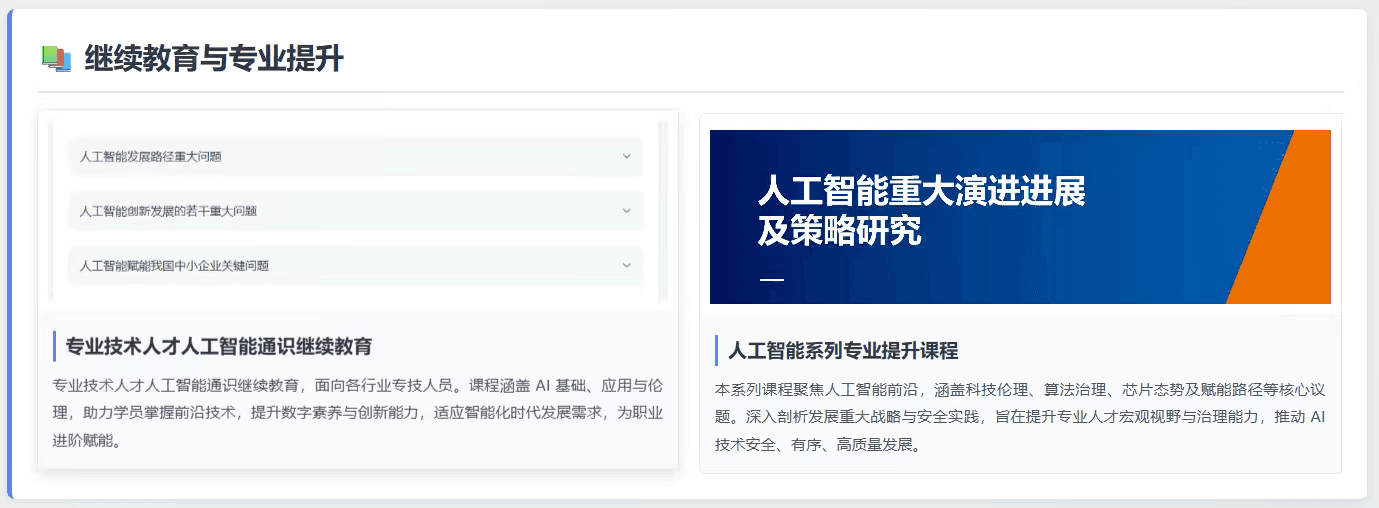
Task: Click description starting 本系列课程聚焦人工智能前沿
Action: click(x=1020, y=416)
